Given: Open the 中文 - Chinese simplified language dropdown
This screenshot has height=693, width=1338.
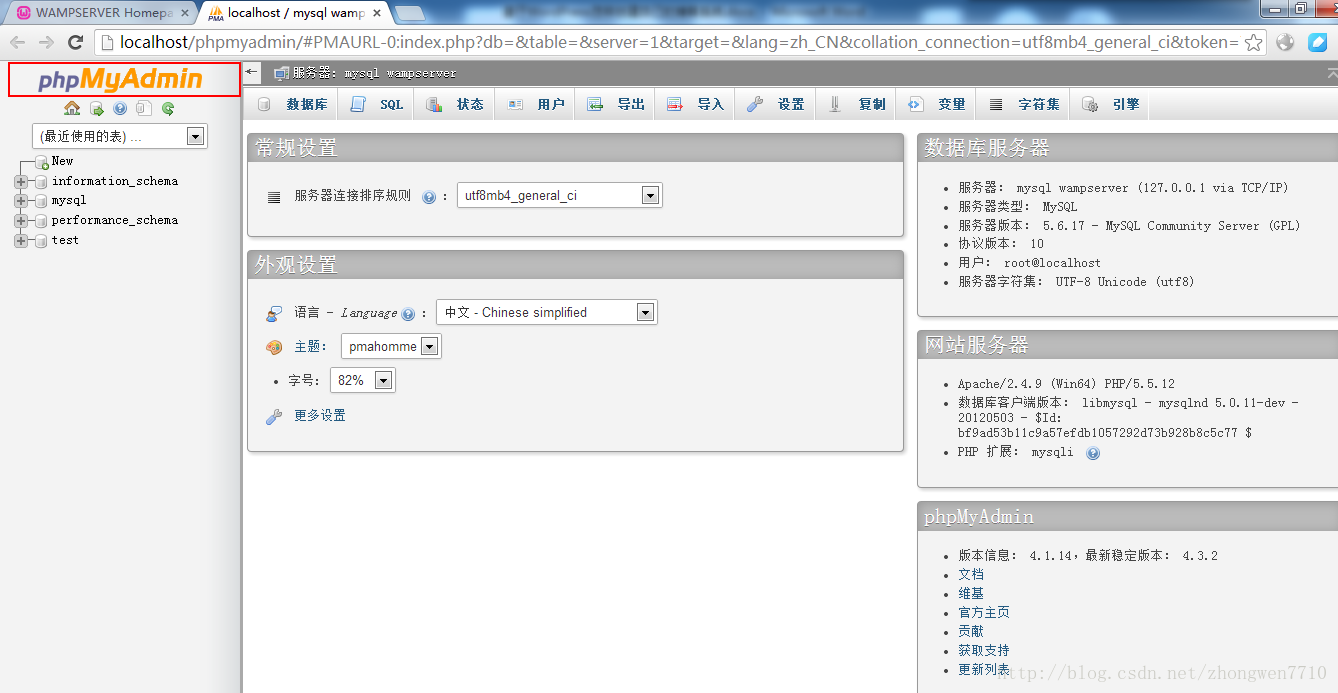Looking at the screenshot, I should 547,312.
